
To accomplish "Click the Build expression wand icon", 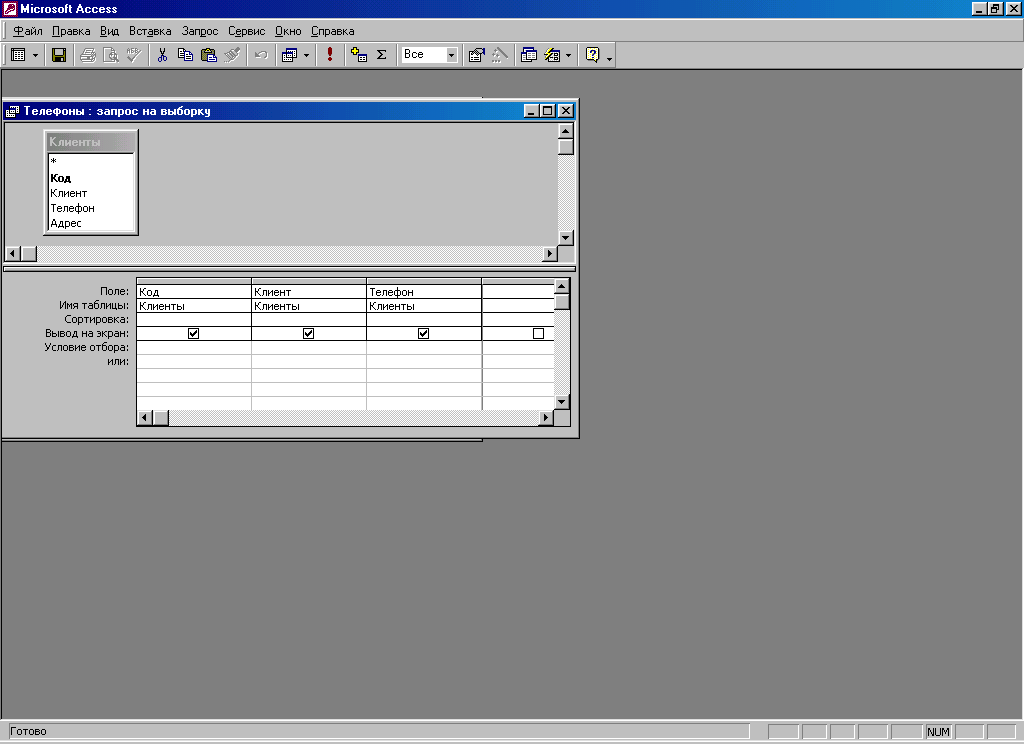I will click(x=500, y=55).
